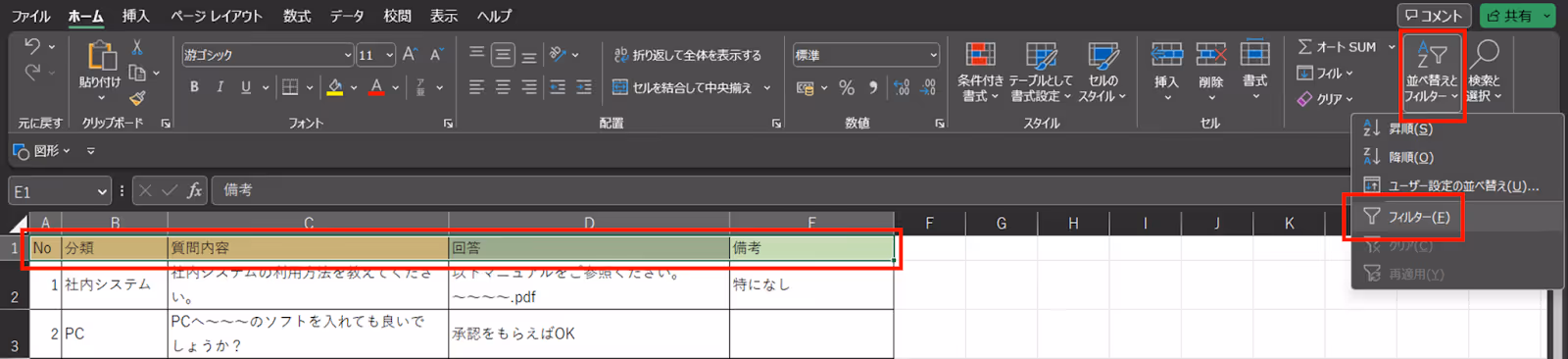Toggle 折り返して全体を表示する wrap text
The image size is (1568, 359).
coord(687,55)
